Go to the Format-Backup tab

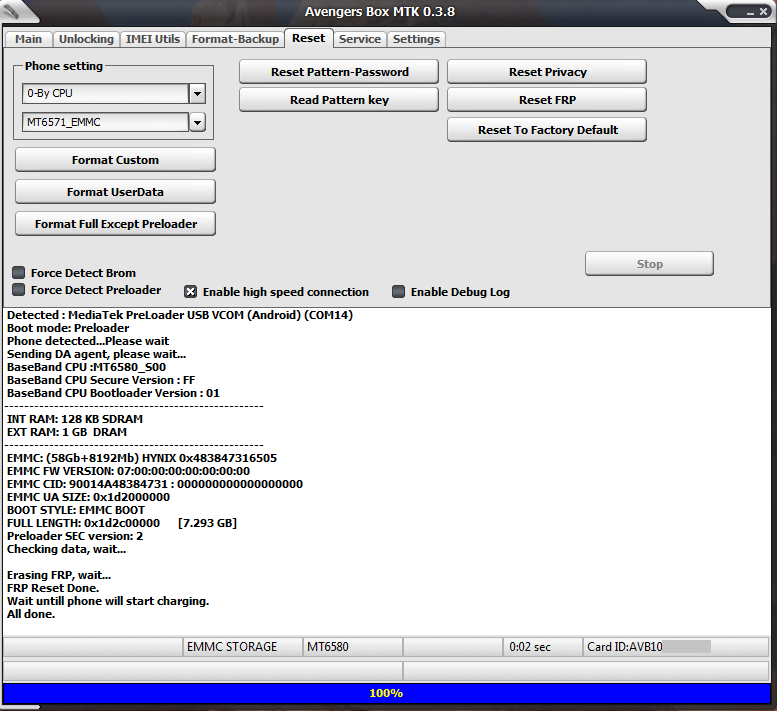pos(235,39)
